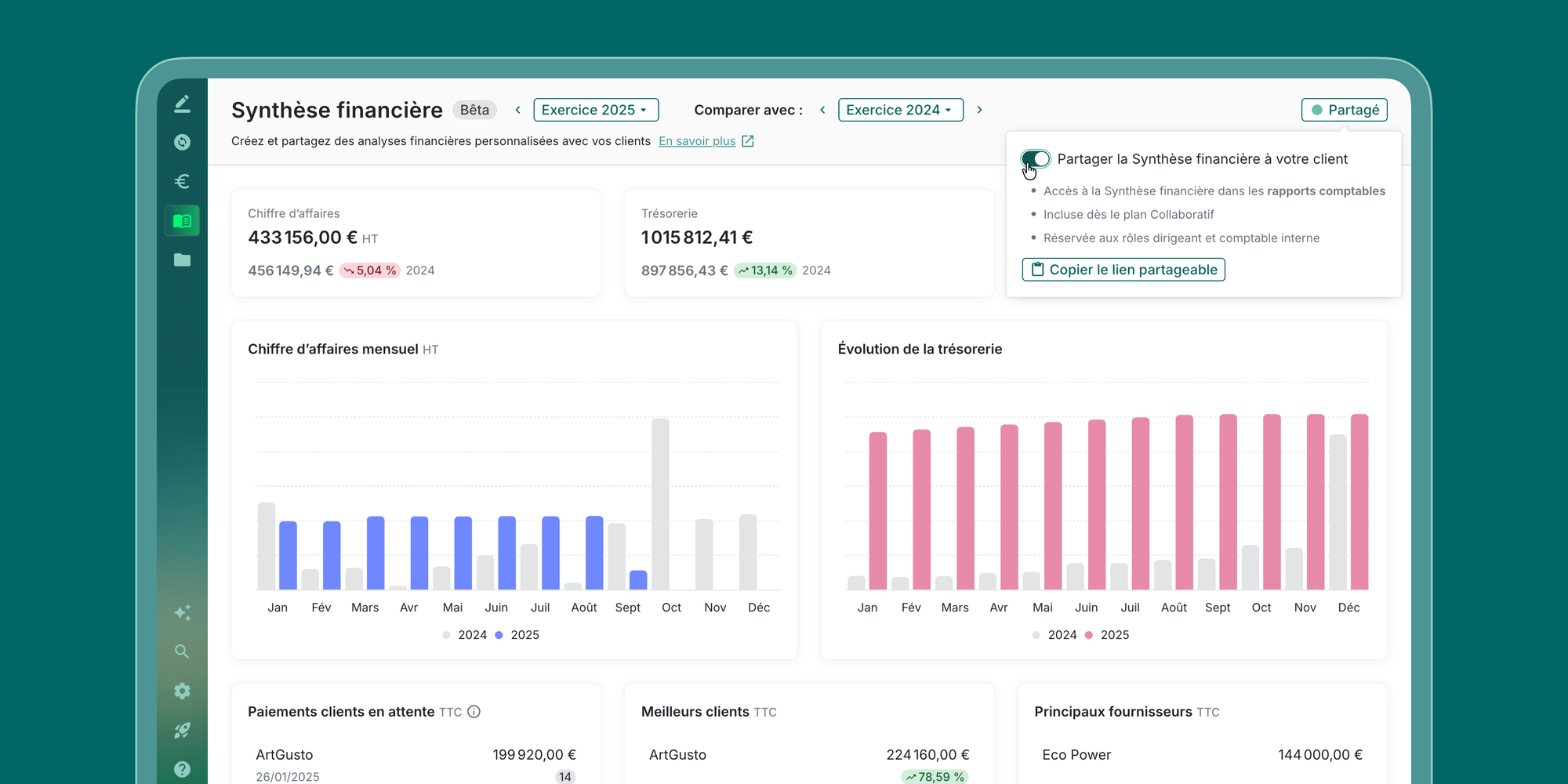Open help with the question mark icon
This screenshot has width=1568, height=784.
coord(182,769)
